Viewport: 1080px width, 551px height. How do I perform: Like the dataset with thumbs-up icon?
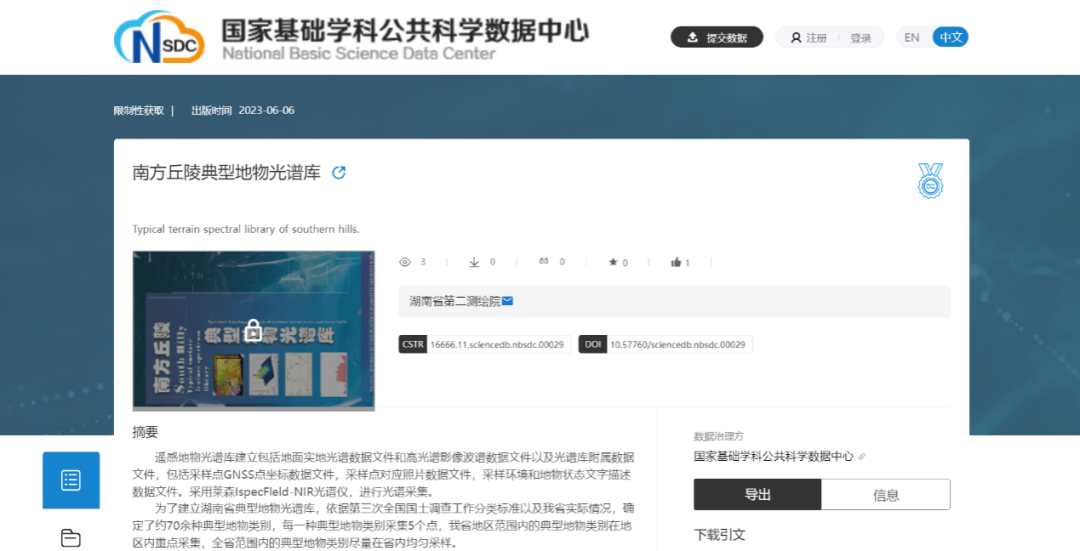pos(677,262)
